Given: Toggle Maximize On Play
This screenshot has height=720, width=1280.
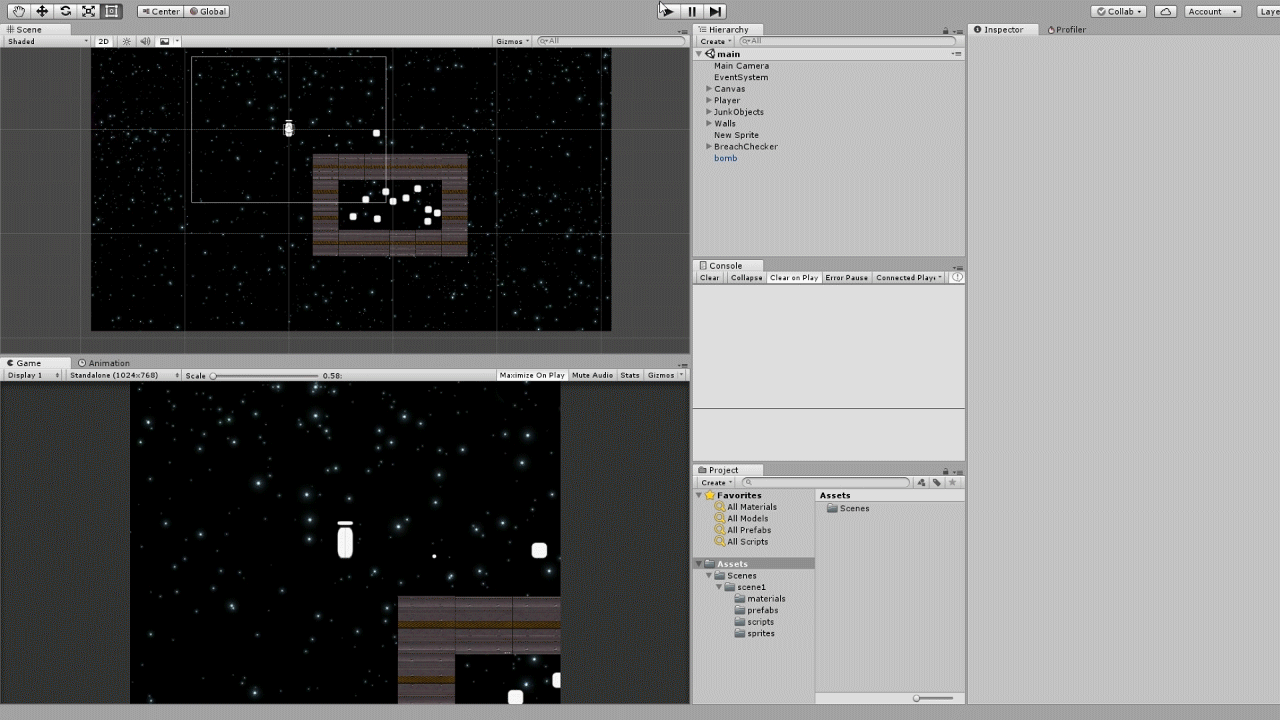Looking at the screenshot, I should [532, 375].
